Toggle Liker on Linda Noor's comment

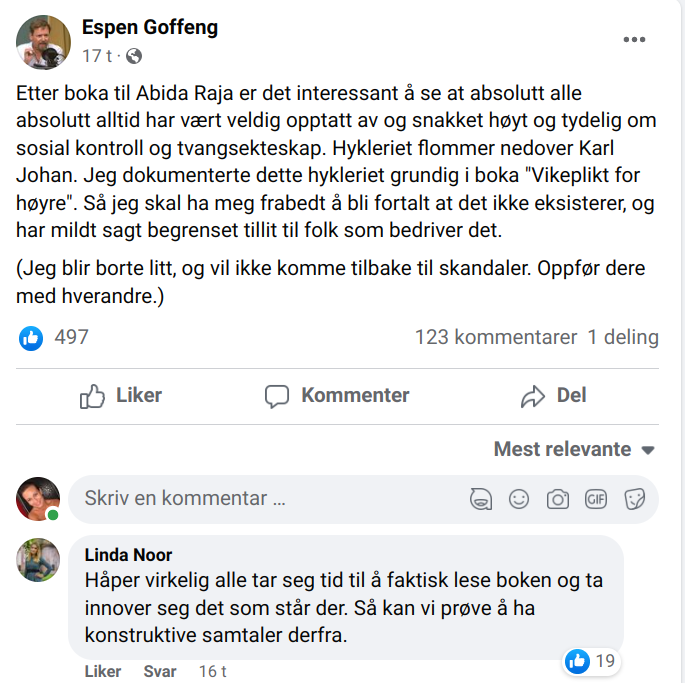103,671
